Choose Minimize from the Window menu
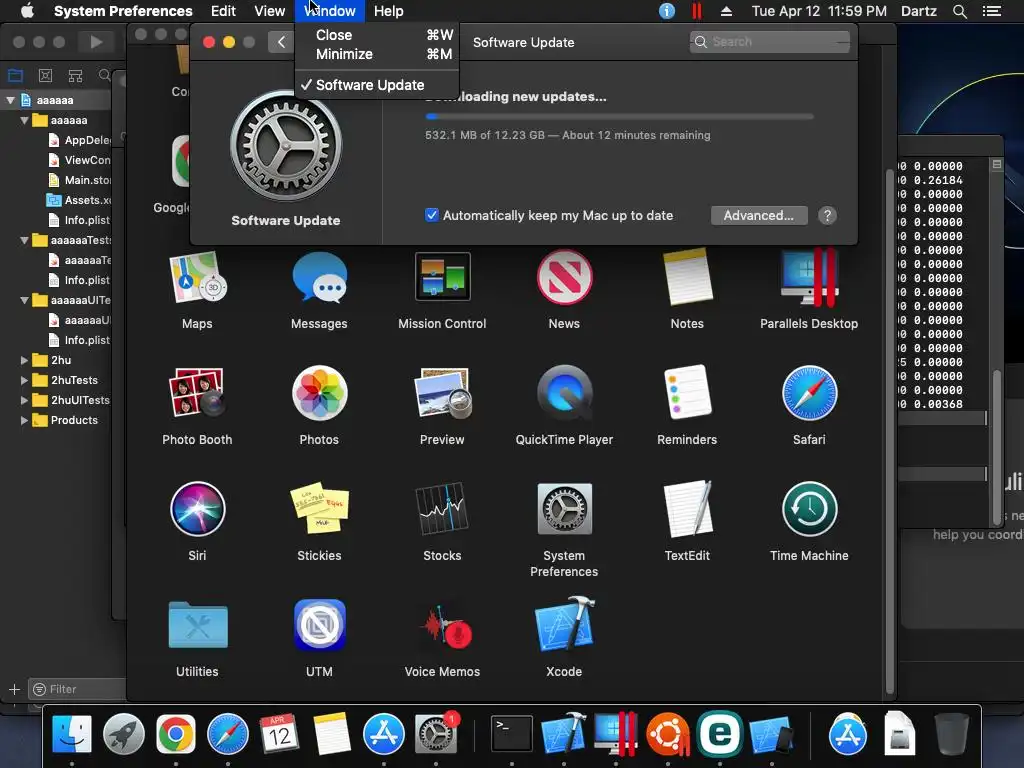The height and width of the screenshot is (768, 1024). (x=377, y=54)
